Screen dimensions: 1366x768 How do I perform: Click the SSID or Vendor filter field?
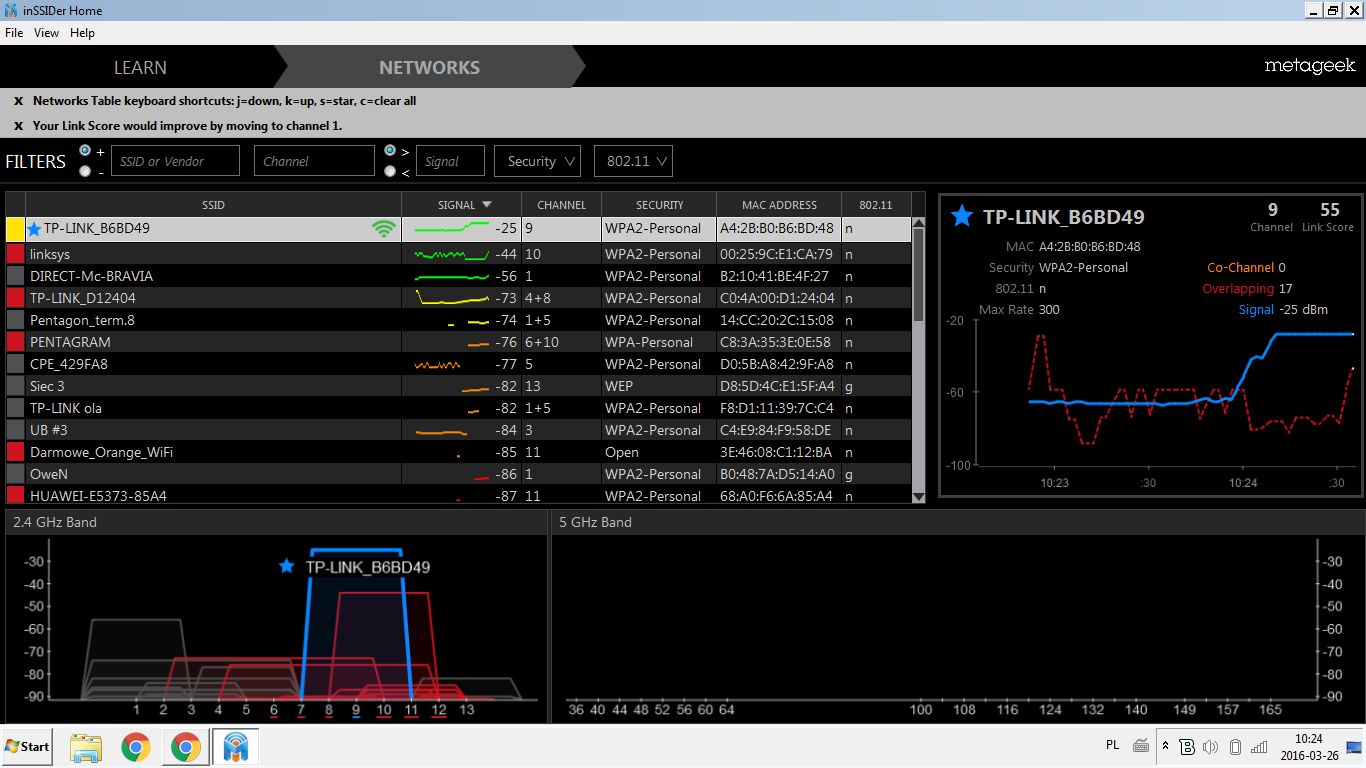tap(175, 161)
